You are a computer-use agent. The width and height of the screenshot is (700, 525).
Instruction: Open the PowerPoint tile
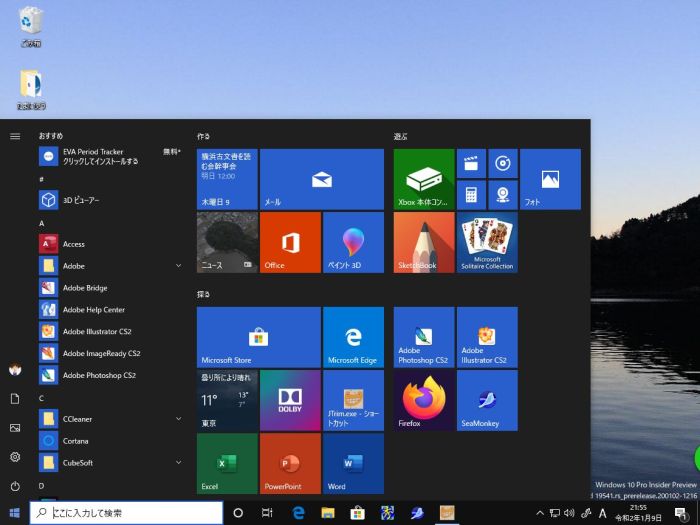point(290,463)
